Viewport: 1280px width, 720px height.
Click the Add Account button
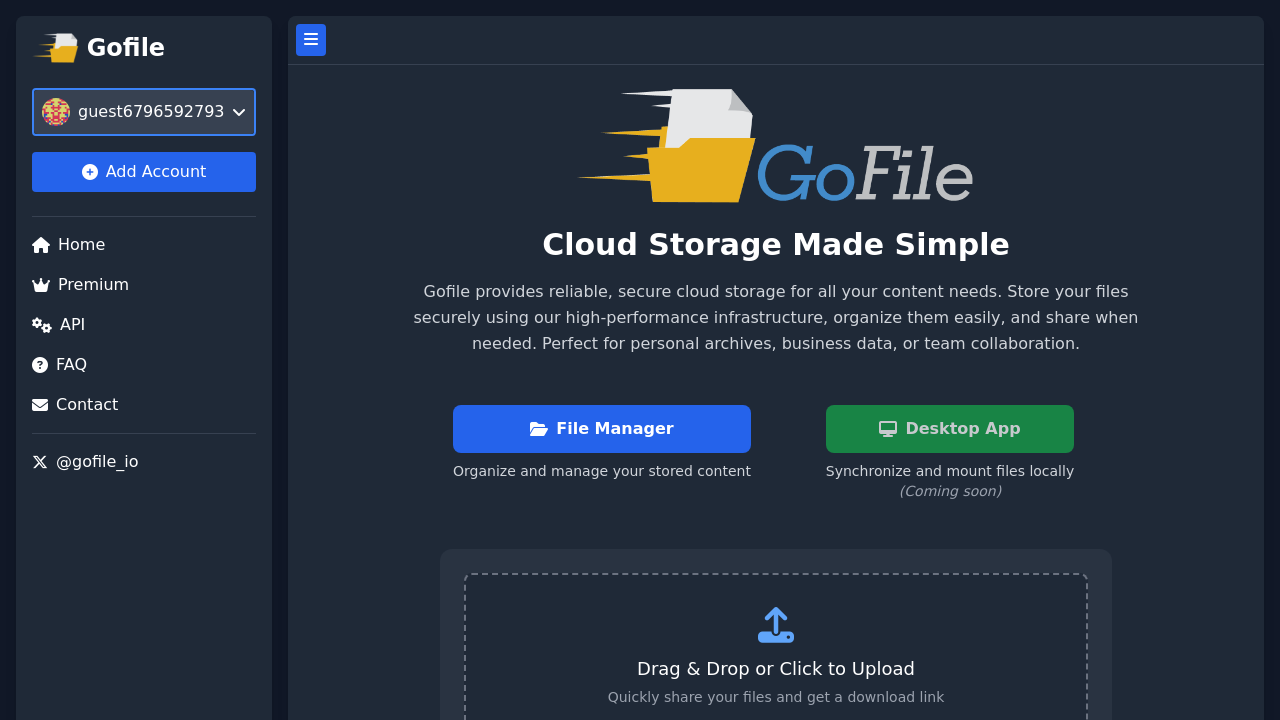click(144, 172)
